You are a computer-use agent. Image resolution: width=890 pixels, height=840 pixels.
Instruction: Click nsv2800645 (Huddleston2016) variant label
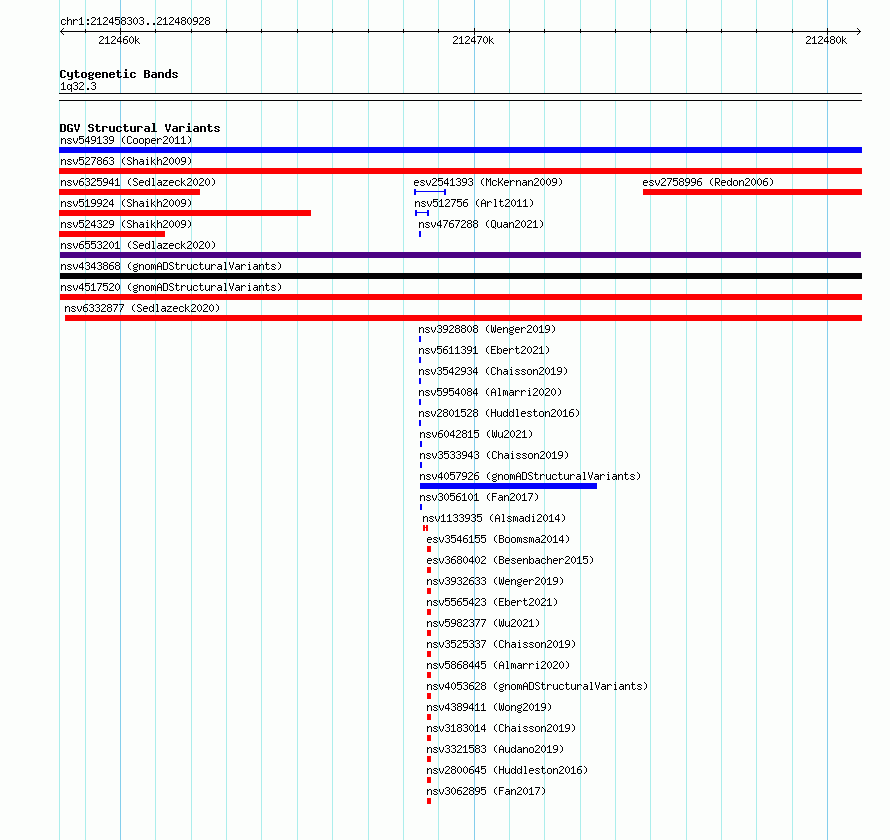(x=507, y=770)
